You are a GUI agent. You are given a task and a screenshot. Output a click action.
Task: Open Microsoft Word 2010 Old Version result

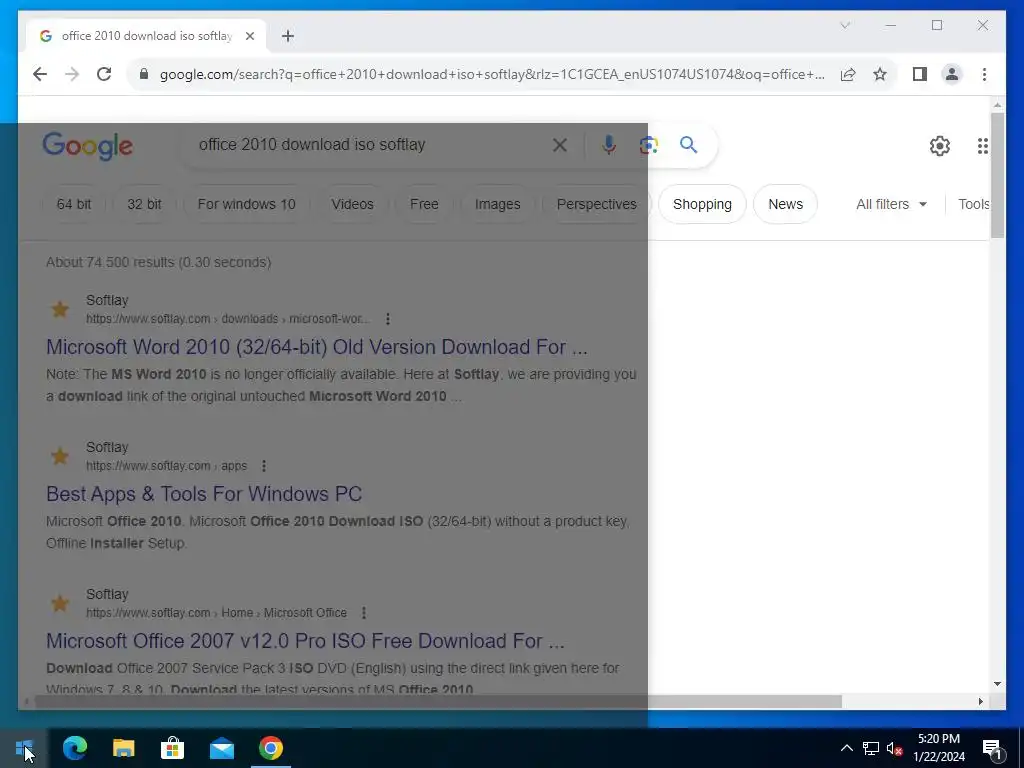point(317,347)
